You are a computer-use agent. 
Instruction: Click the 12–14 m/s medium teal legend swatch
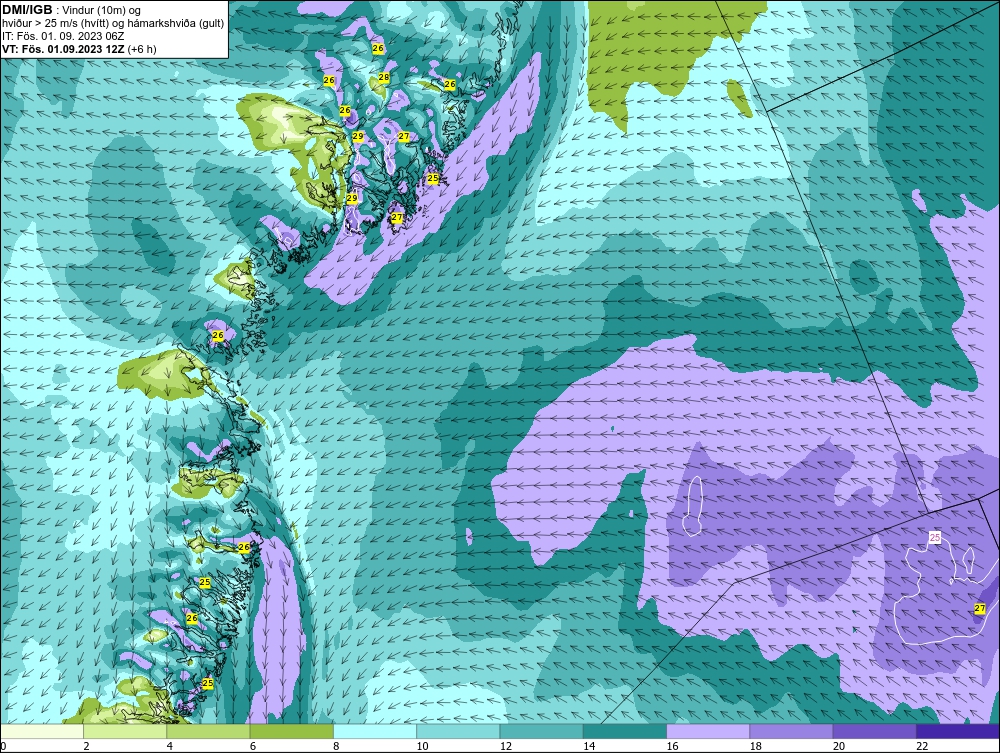click(x=541, y=731)
